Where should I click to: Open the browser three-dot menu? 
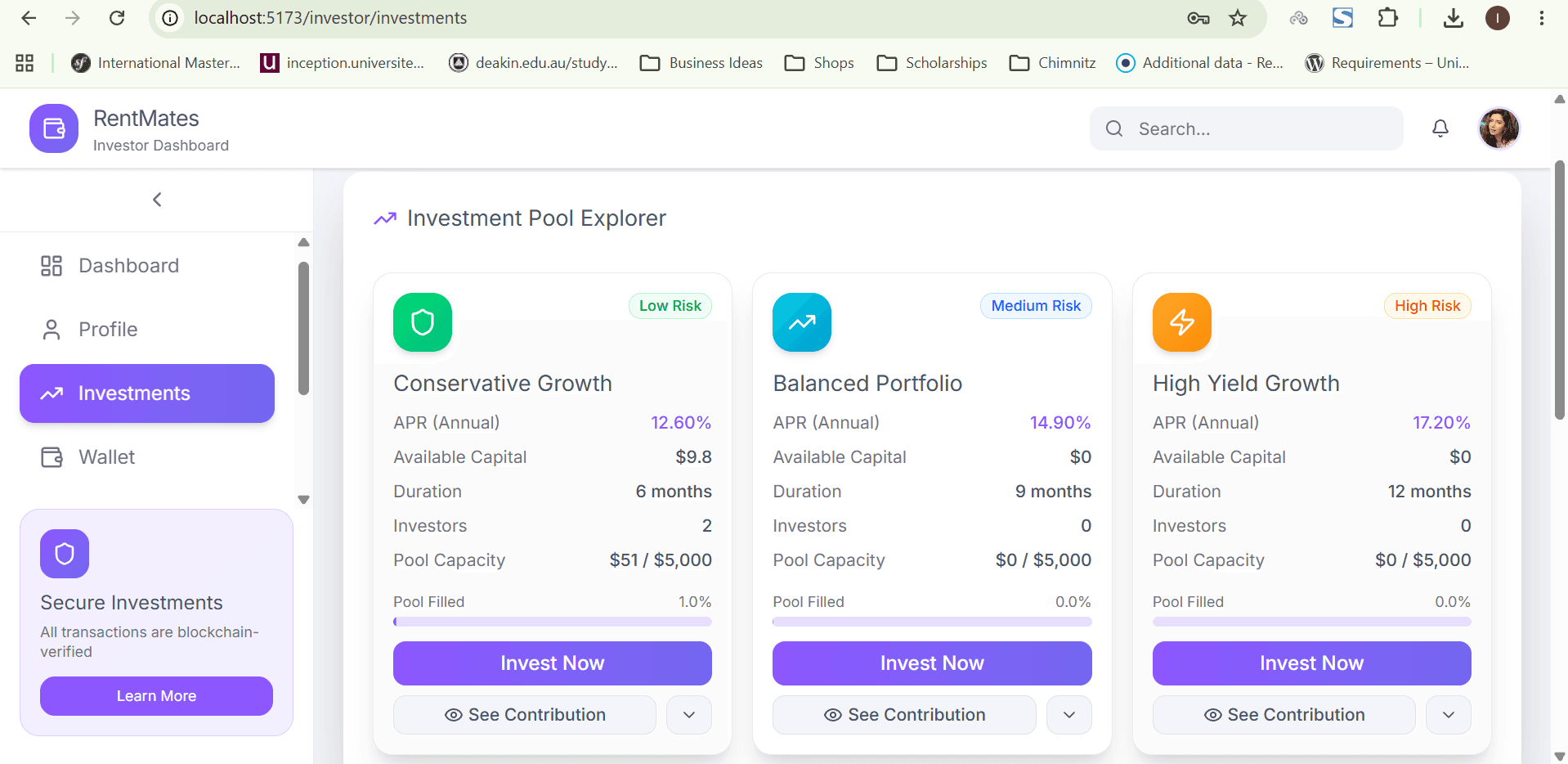point(1541,18)
